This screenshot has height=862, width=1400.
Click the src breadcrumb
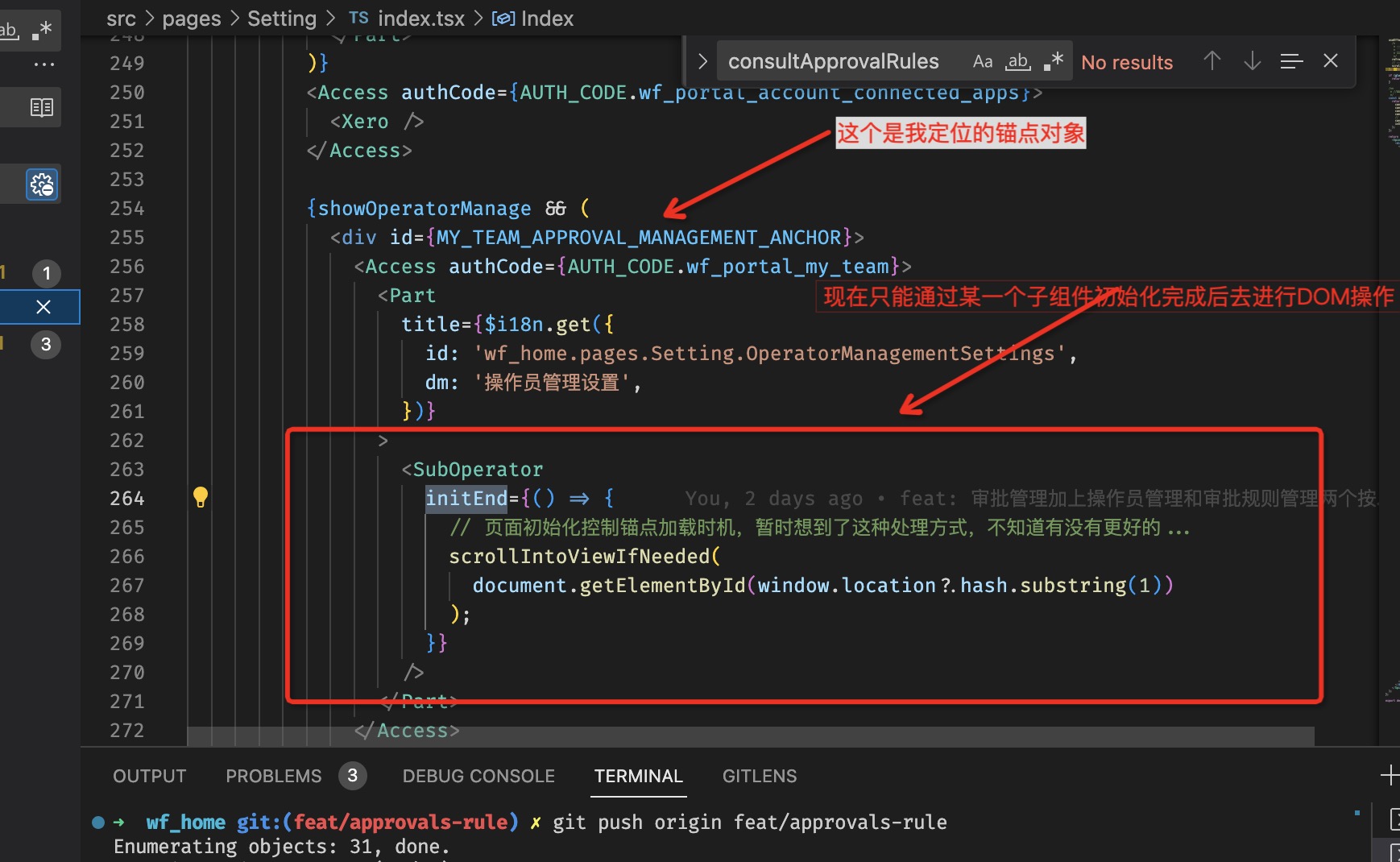pos(122,19)
